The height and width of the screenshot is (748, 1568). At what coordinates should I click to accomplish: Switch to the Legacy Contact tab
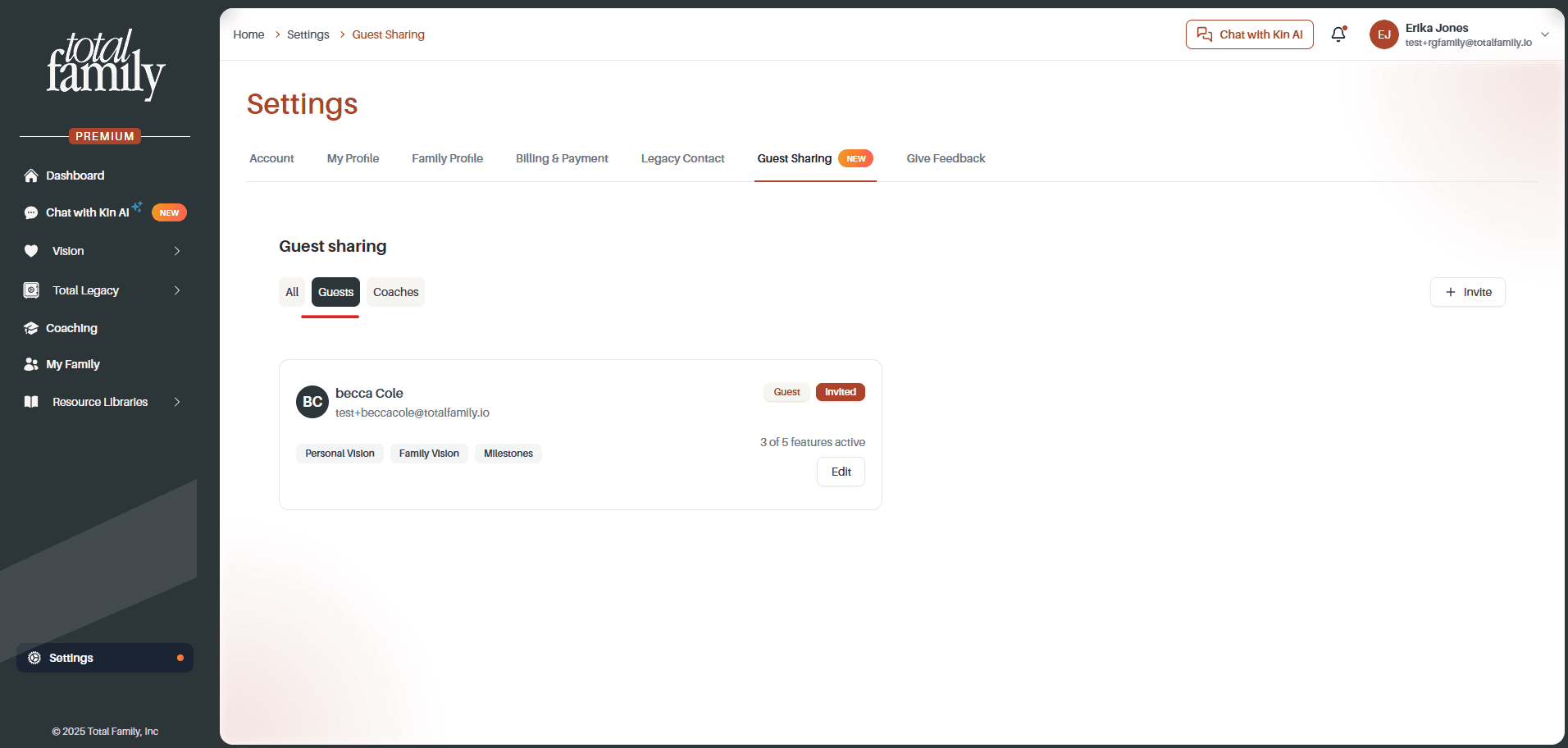tap(682, 158)
